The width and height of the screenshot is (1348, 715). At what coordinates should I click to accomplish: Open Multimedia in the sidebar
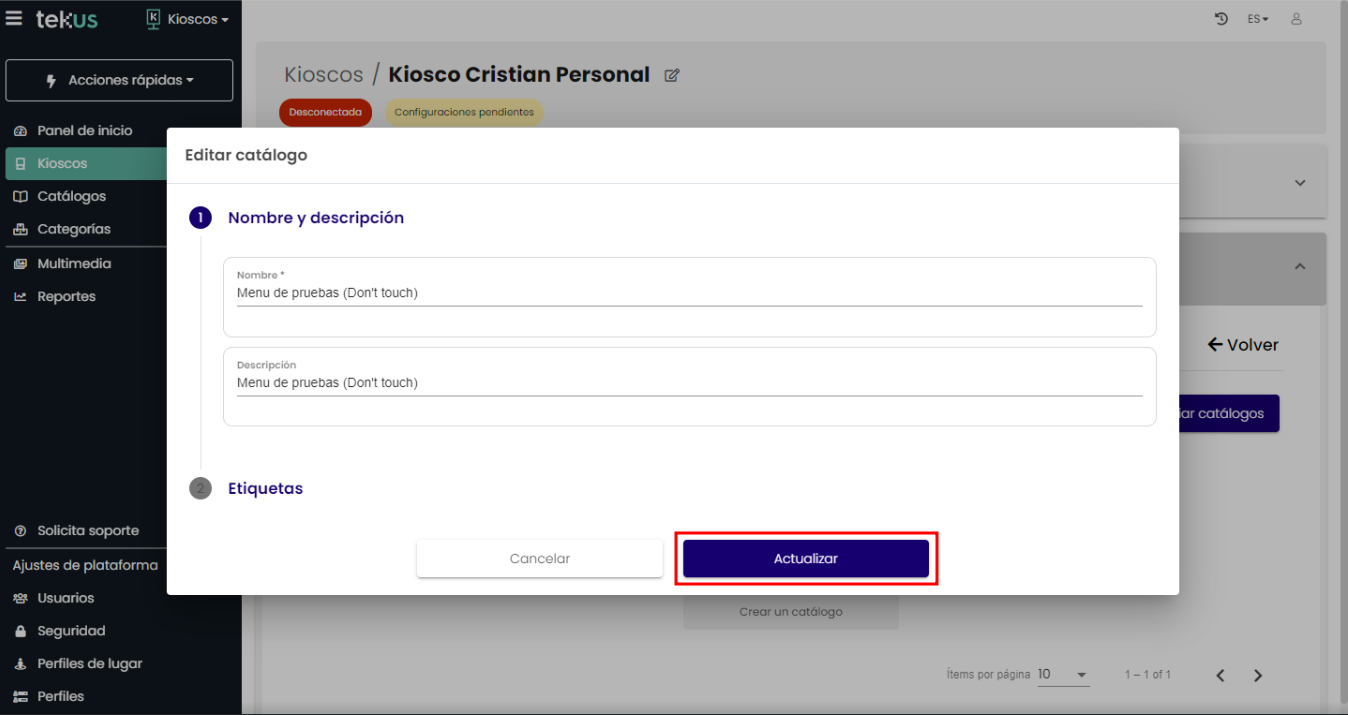[74, 264]
